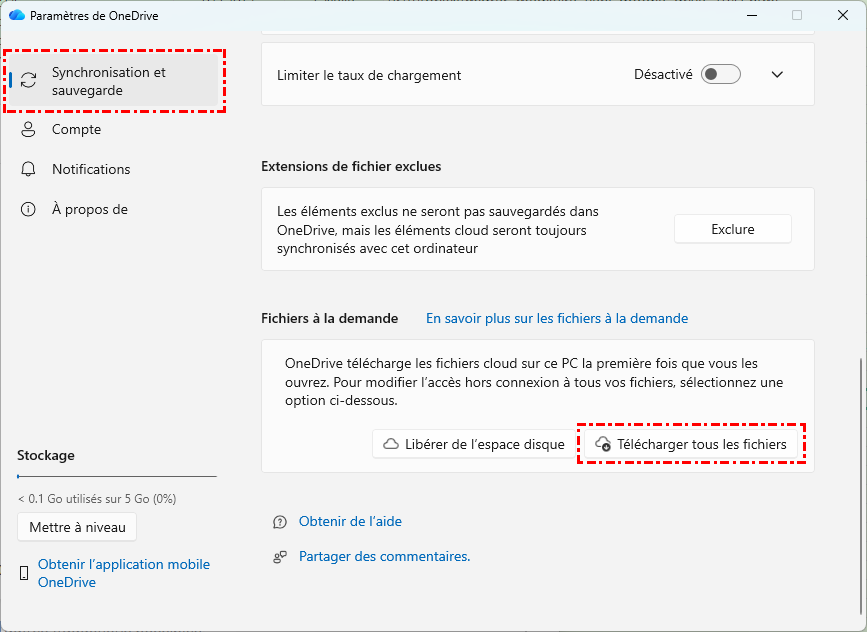The image size is (867, 632).
Task: Open the Compte section
Action: [76, 129]
